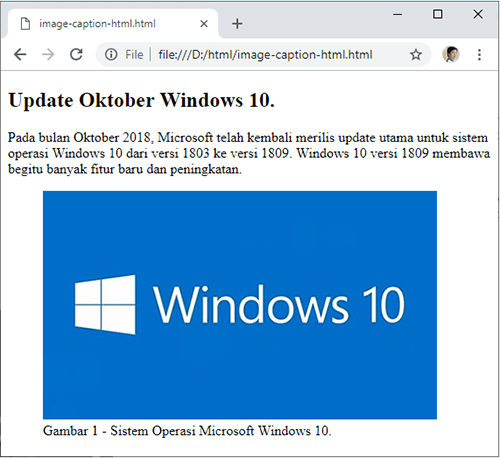Click the Windows 10 logo image
Image resolution: width=500 pixels, height=458 pixels.
[240, 305]
